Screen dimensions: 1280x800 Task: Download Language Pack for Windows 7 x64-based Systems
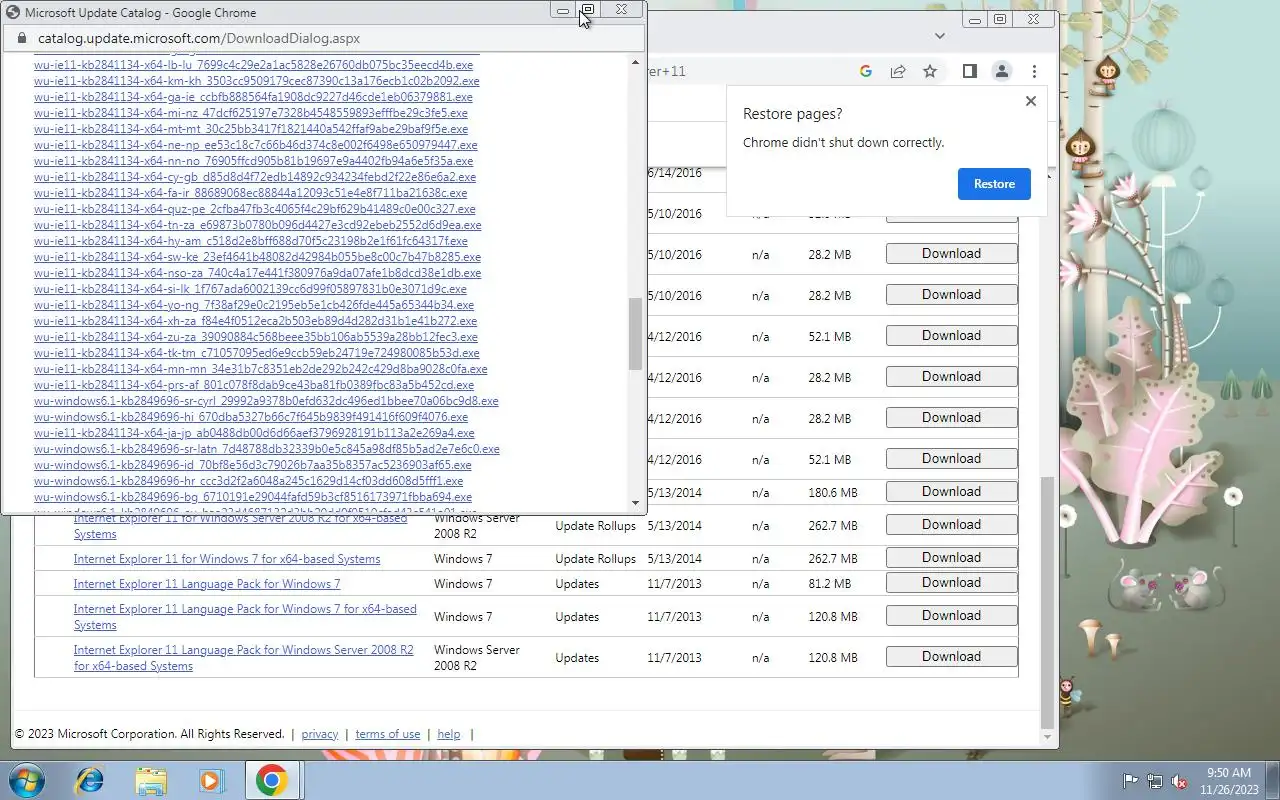point(951,615)
